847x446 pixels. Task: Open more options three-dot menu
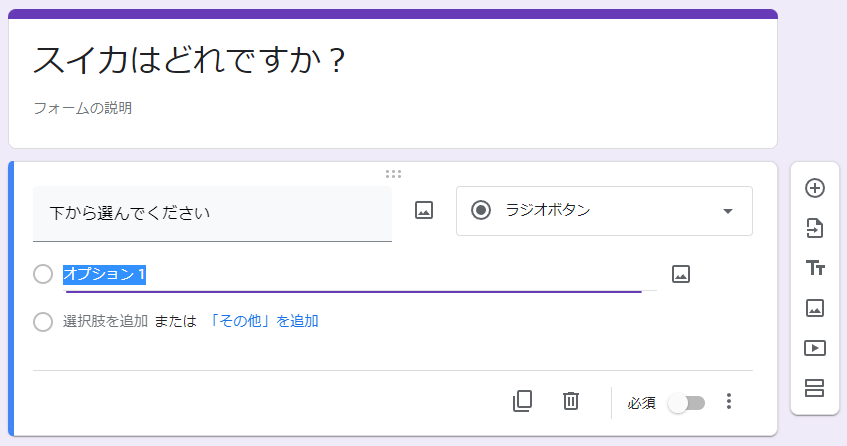tap(729, 401)
